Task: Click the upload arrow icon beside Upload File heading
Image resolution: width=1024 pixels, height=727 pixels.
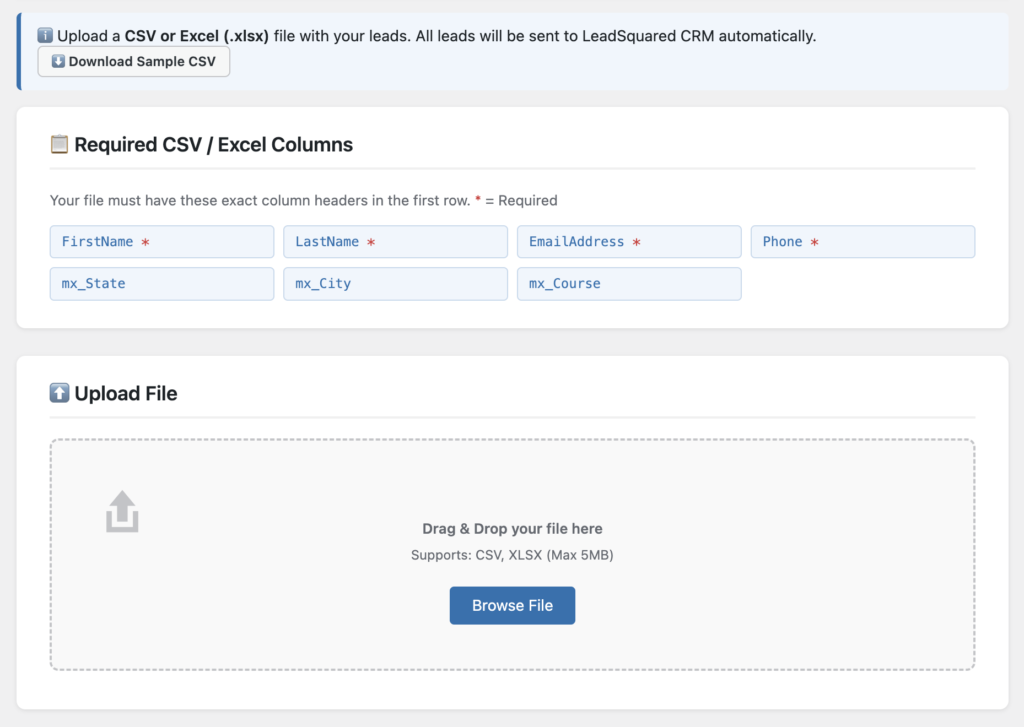Action: (x=60, y=392)
